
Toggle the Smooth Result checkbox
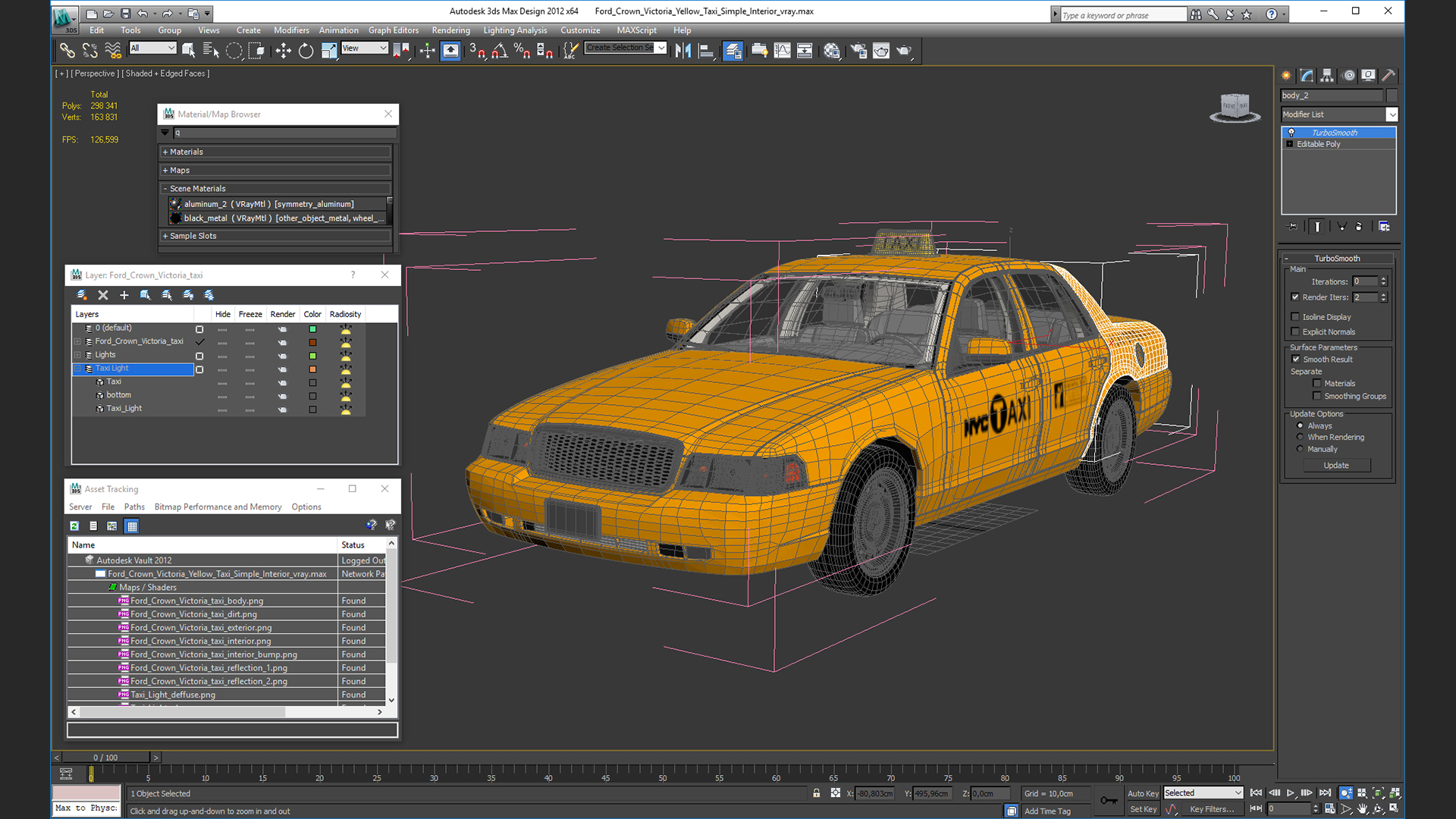[x=1296, y=359]
